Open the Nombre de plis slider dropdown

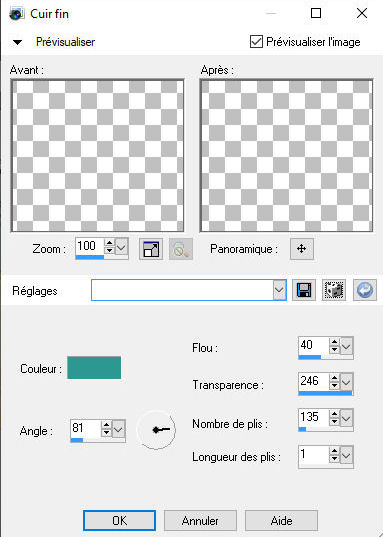click(x=346, y=417)
